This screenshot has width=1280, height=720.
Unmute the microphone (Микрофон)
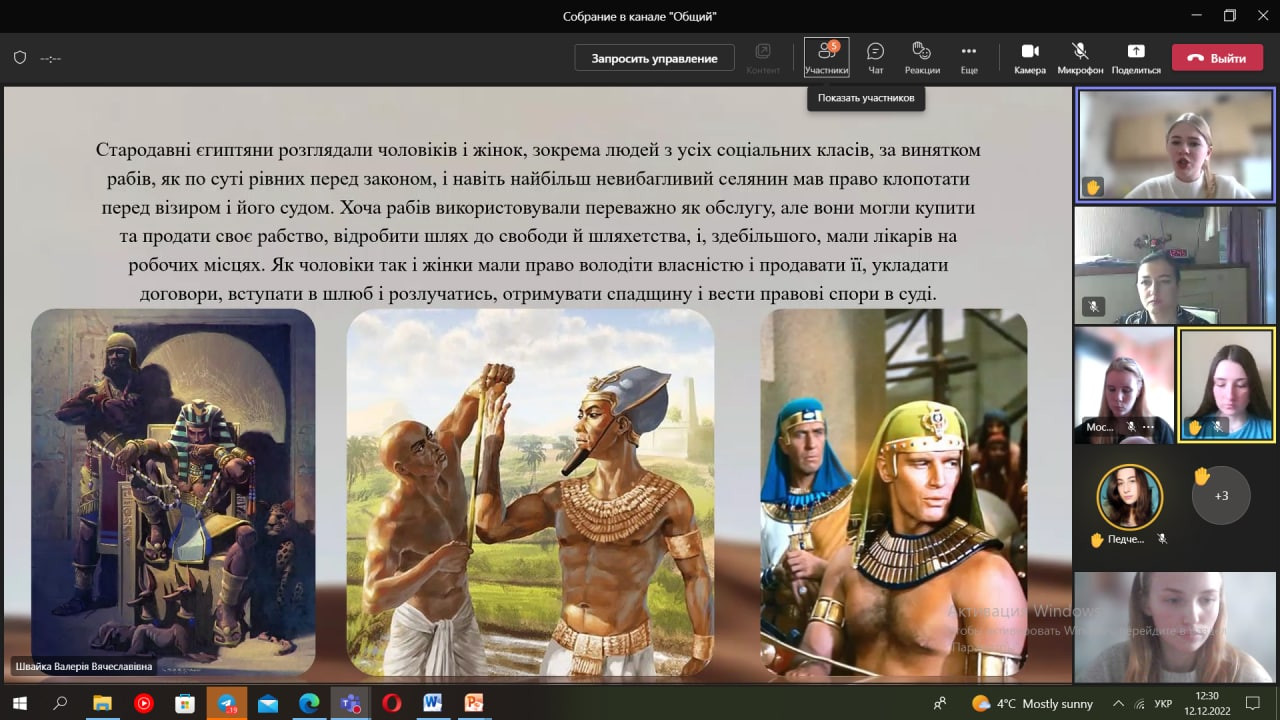1080,58
